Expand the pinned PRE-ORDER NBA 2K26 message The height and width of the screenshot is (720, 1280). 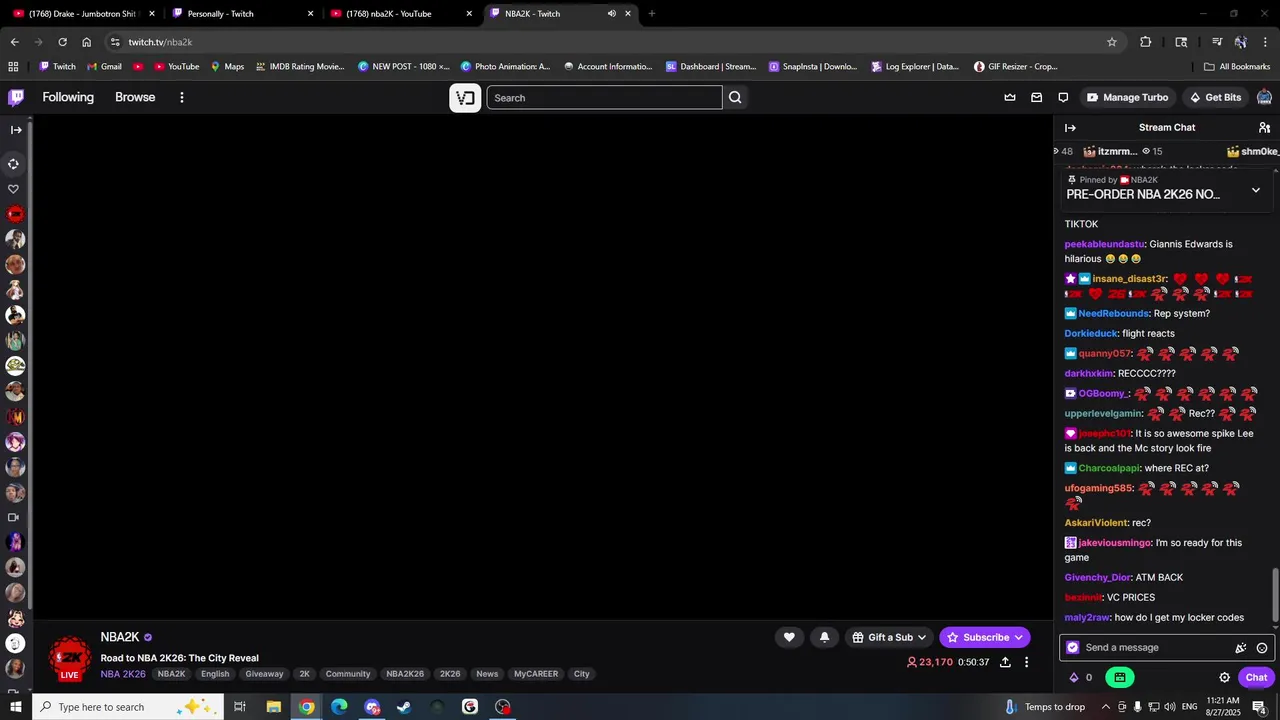tap(1256, 190)
